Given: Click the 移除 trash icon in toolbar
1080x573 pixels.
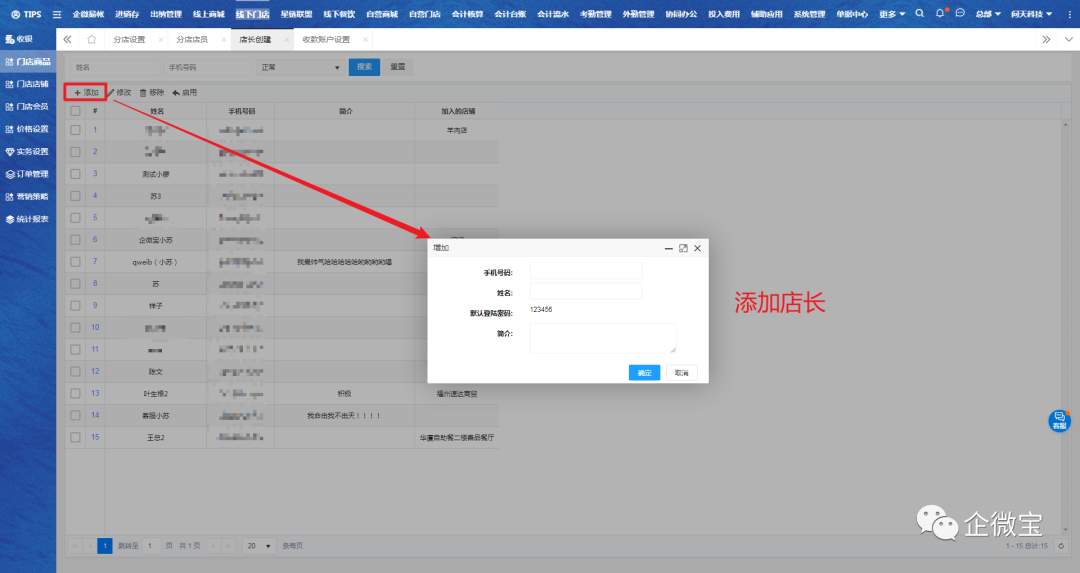Looking at the screenshot, I should [144, 92].
